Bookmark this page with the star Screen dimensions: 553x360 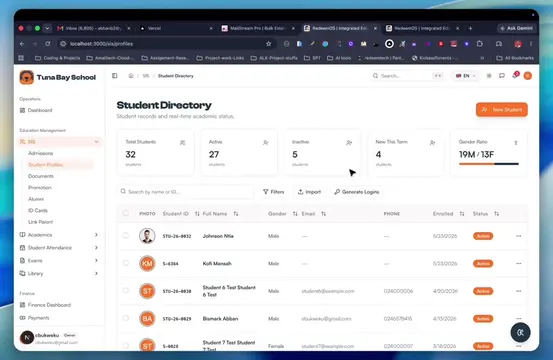click(269, 44)
